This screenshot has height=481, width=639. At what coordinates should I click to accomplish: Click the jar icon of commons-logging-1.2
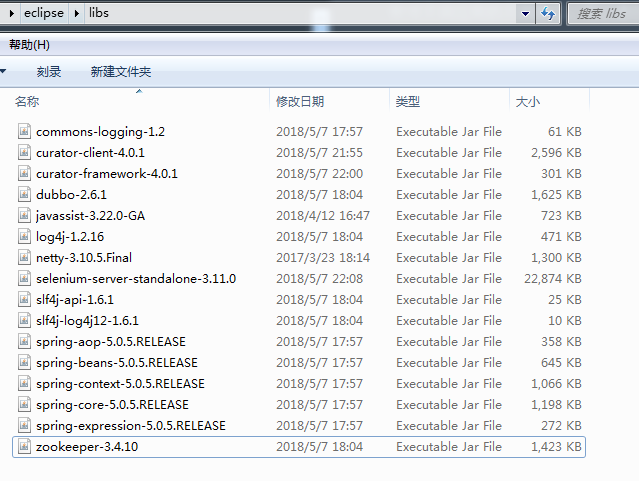point(24,131)
